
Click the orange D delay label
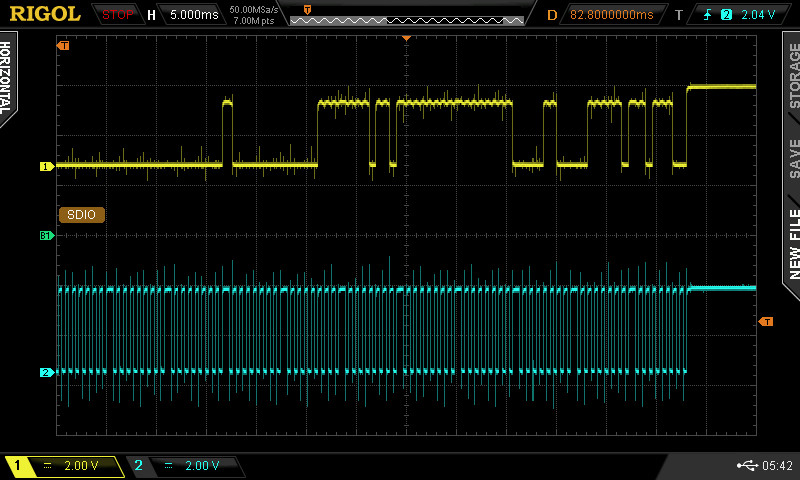click(x=552, y=15)
